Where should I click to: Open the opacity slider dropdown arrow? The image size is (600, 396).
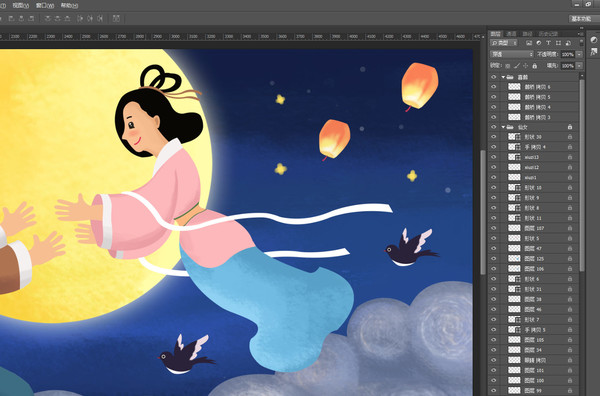tap(579, 54)
